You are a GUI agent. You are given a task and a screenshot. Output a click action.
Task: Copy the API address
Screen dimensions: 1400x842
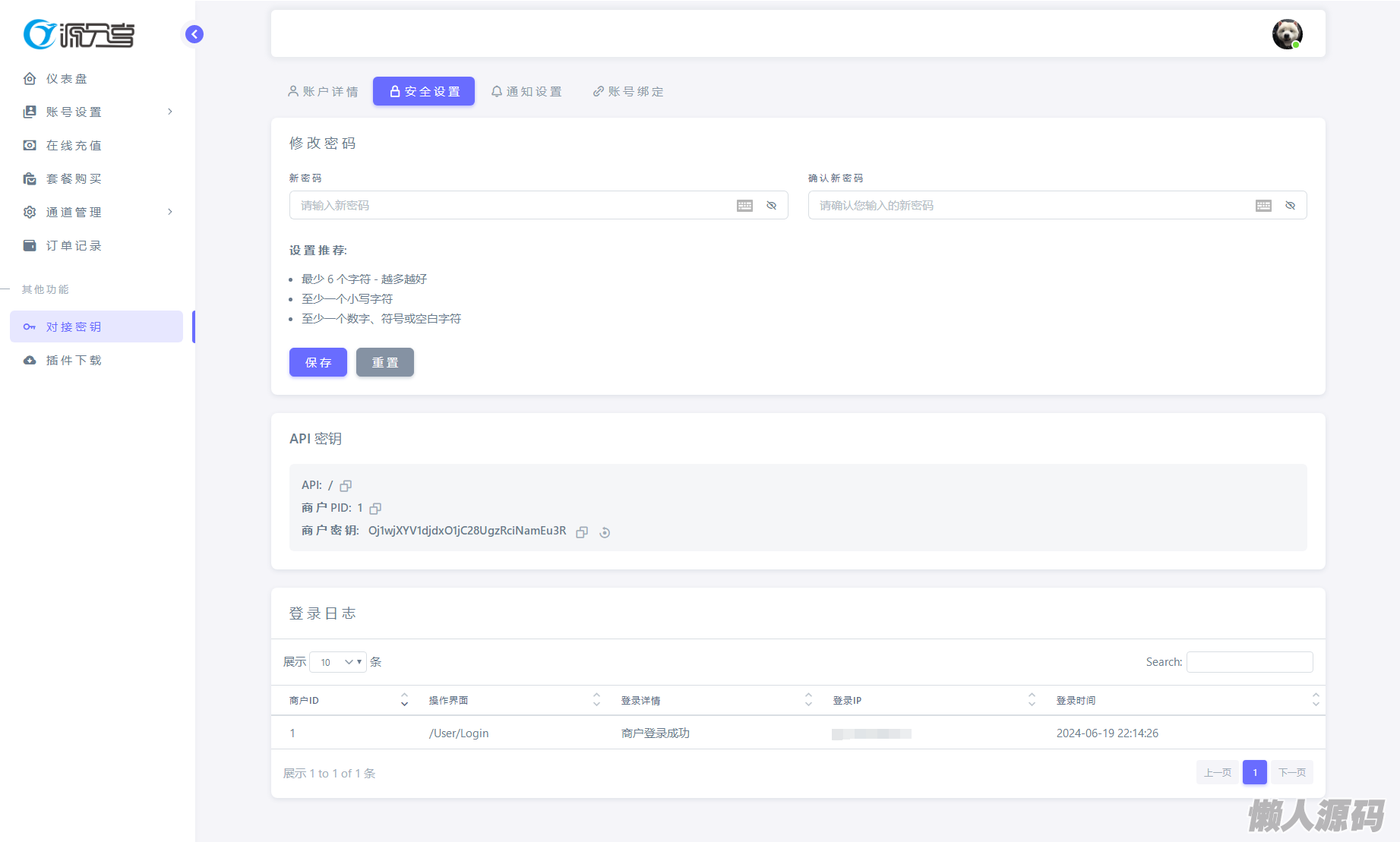tap(346, 486)
